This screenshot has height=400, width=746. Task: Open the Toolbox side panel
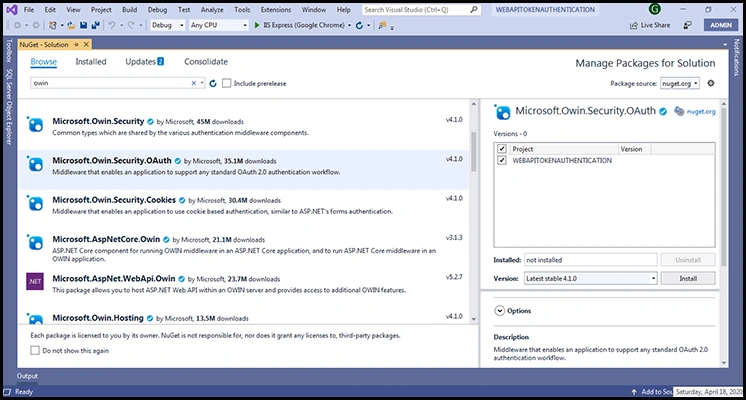tap(9, 50)
